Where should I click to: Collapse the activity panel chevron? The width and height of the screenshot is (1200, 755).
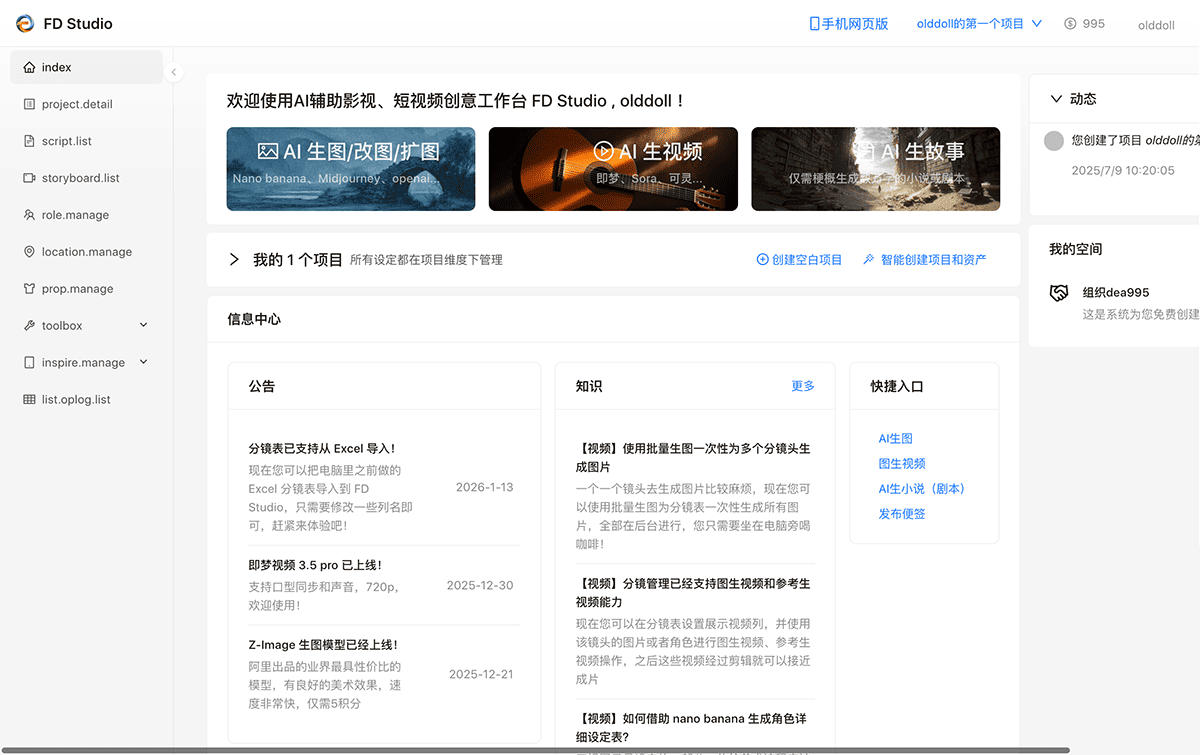tap(1056, 99)
